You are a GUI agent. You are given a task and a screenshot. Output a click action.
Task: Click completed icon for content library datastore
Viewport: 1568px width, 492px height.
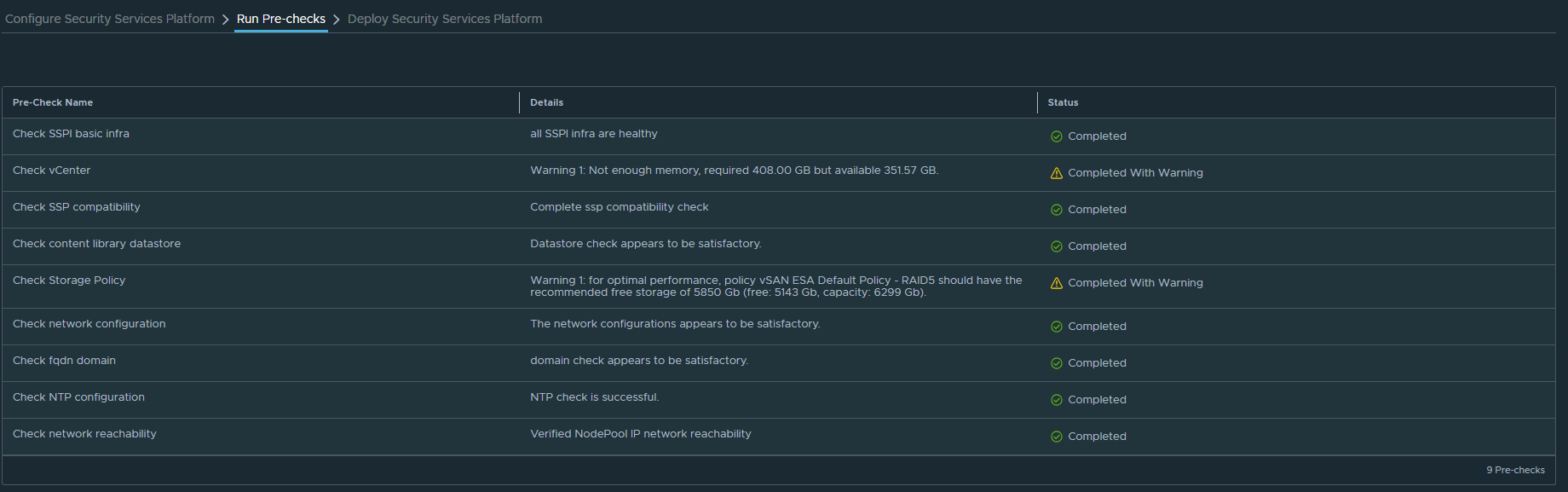1056,246
